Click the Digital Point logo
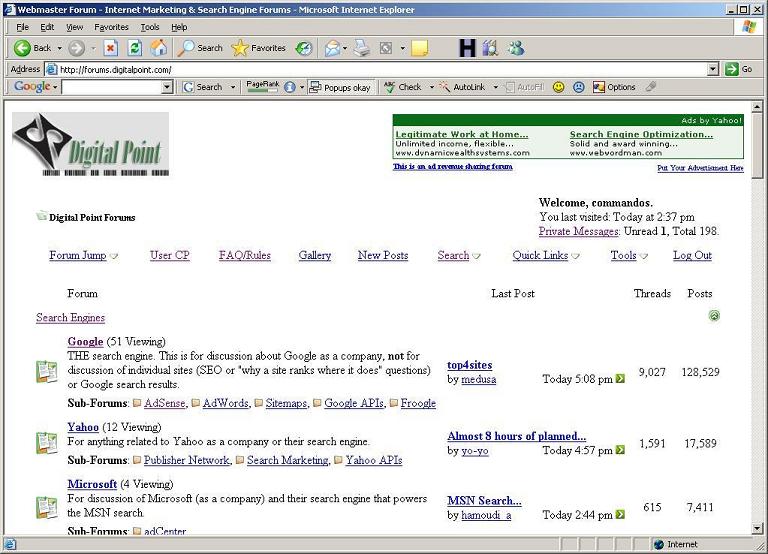768x554 pixels. click(x=91, y=144)
